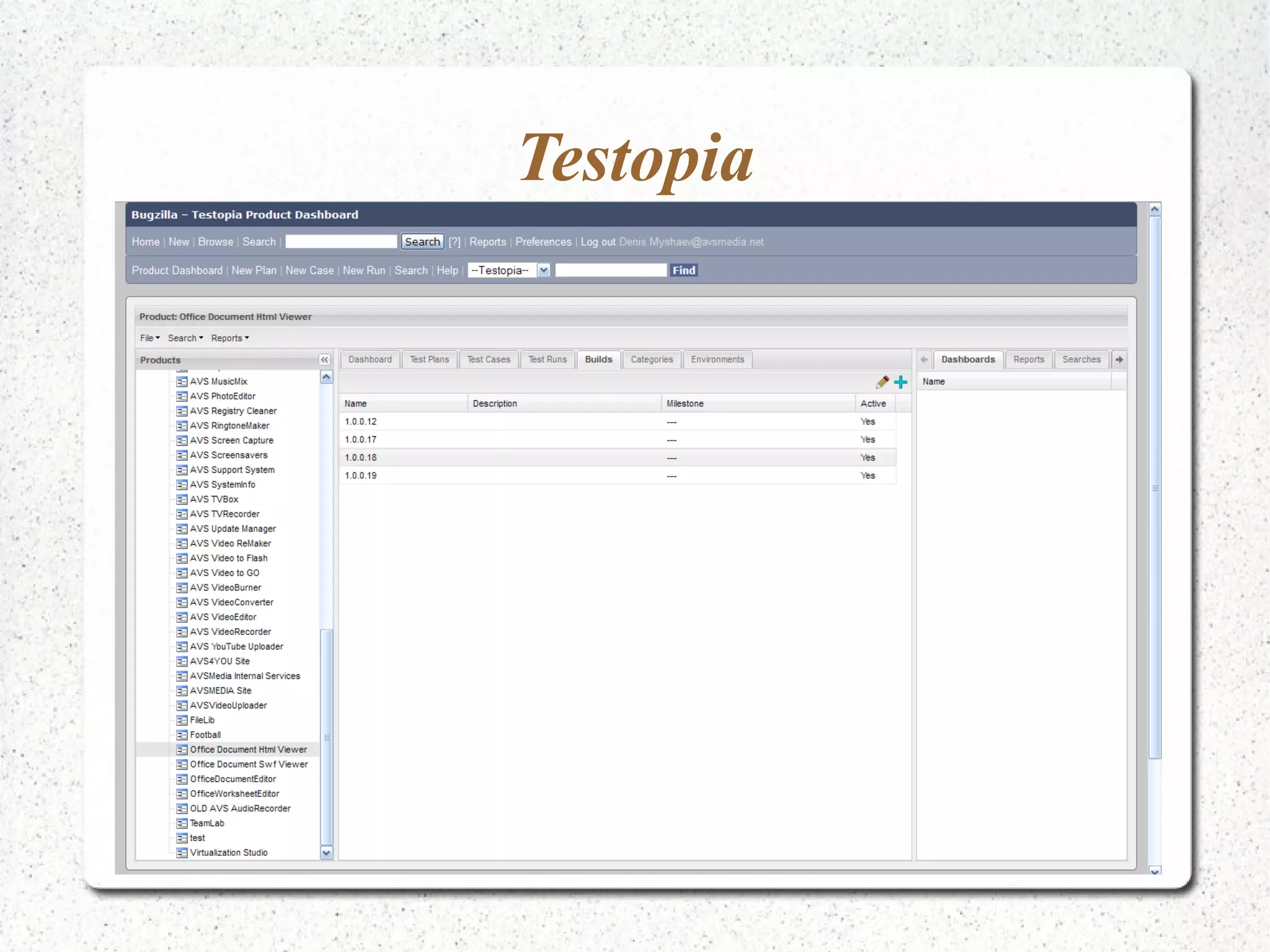This screenshot has height=952, width=1270.
Task: Click the left arrow beside Dashboards tab
Action: 924,360
